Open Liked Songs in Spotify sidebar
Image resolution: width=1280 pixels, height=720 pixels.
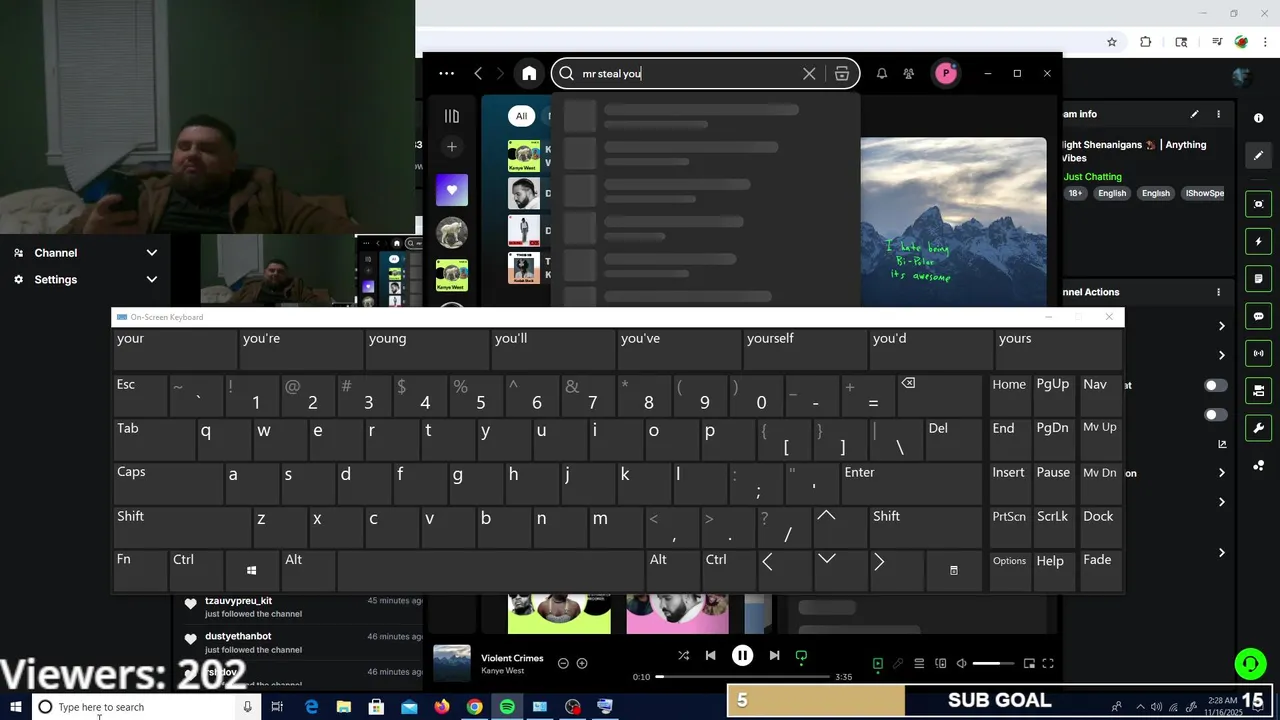(452, 190)
